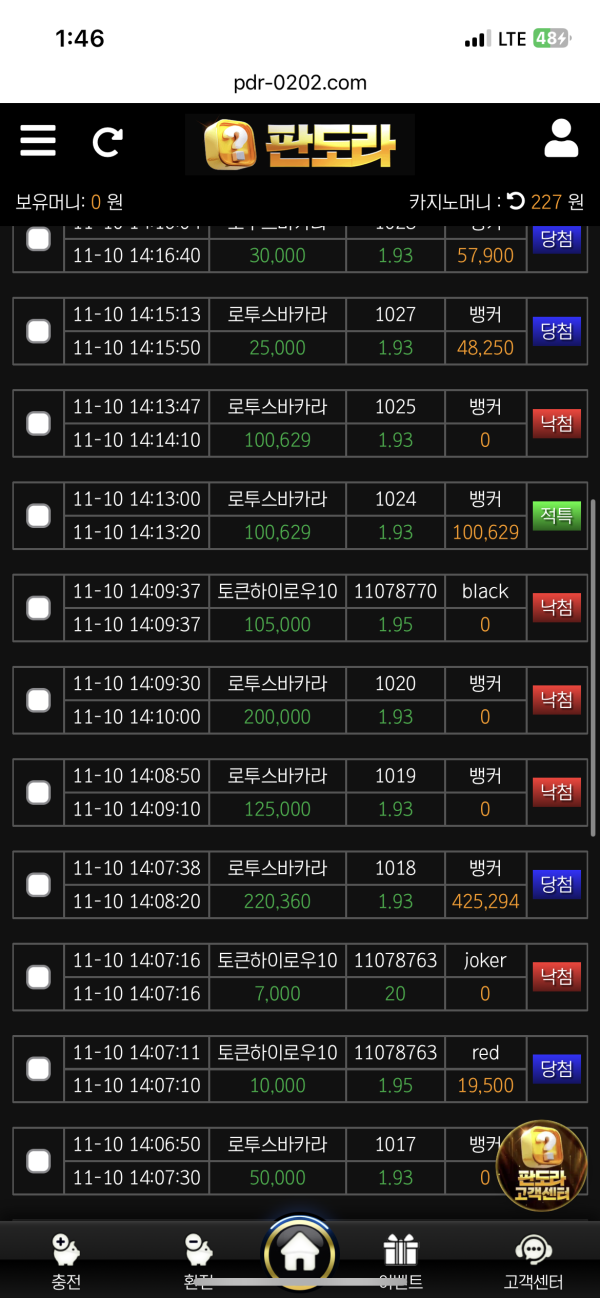Tap the green 적특 status button
This screenshot has height=1298, width=600.
[556, 515]
